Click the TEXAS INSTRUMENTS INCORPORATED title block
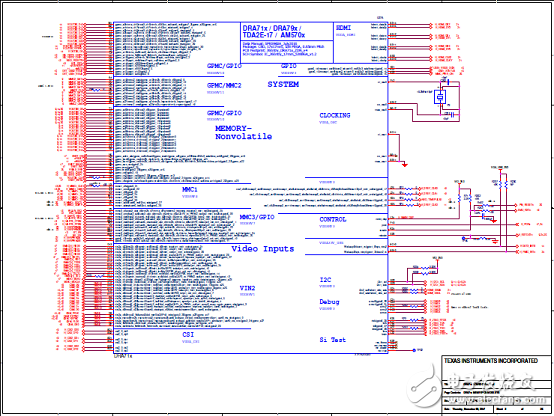The height and width of the screenshot is (416, 554). [x=491, y=361]
